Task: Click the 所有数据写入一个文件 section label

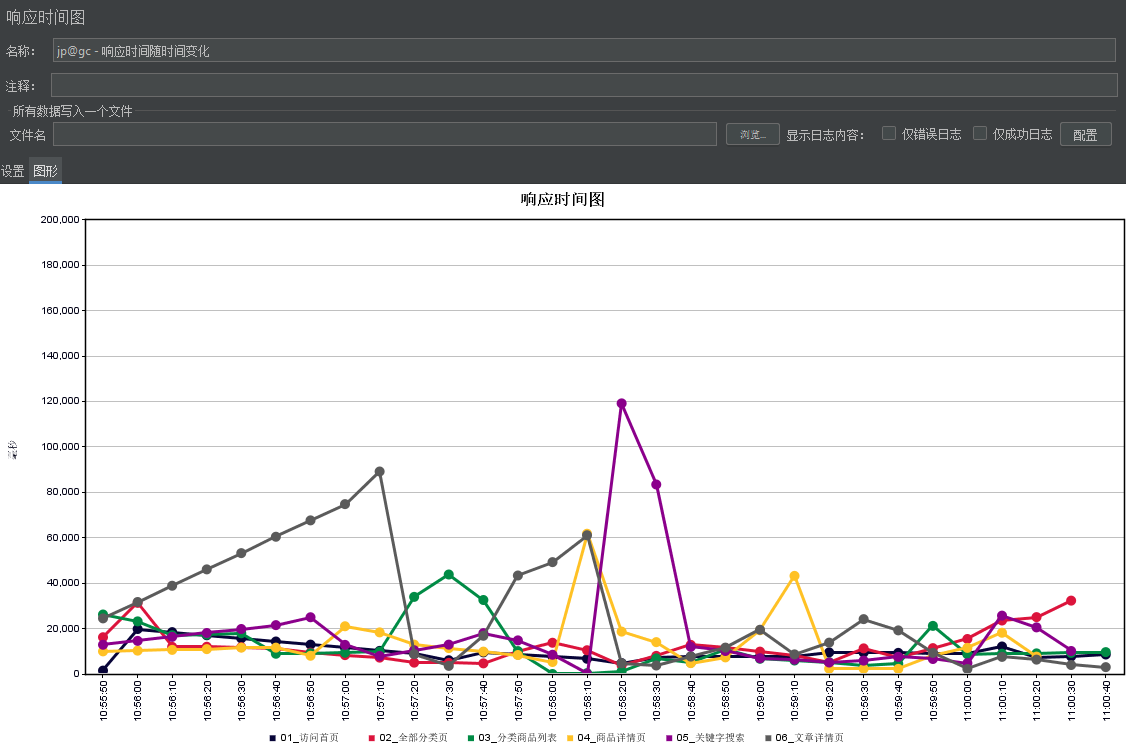Action: (72, 111)
